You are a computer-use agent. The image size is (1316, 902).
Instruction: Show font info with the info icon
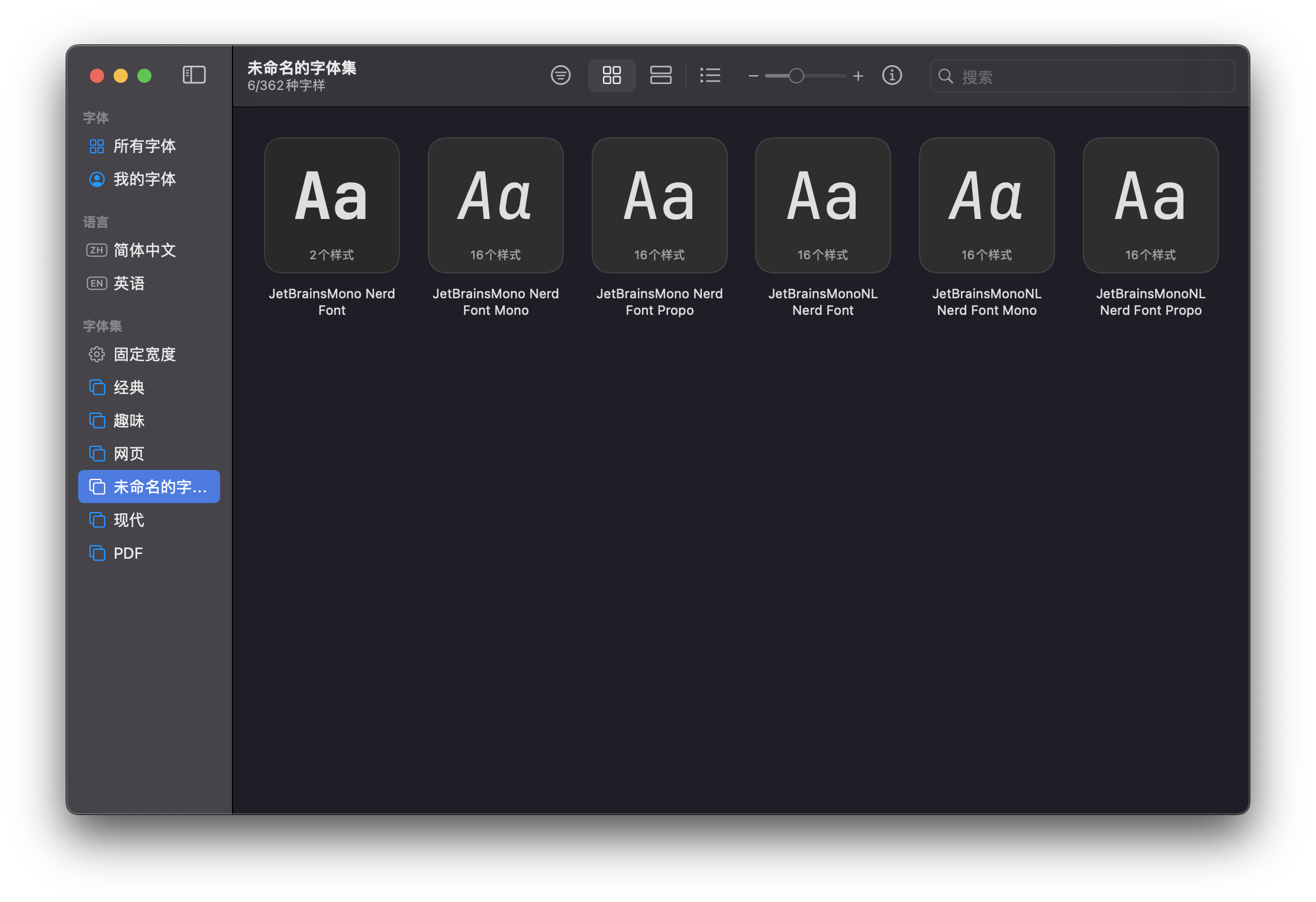[x=892, y=75]
